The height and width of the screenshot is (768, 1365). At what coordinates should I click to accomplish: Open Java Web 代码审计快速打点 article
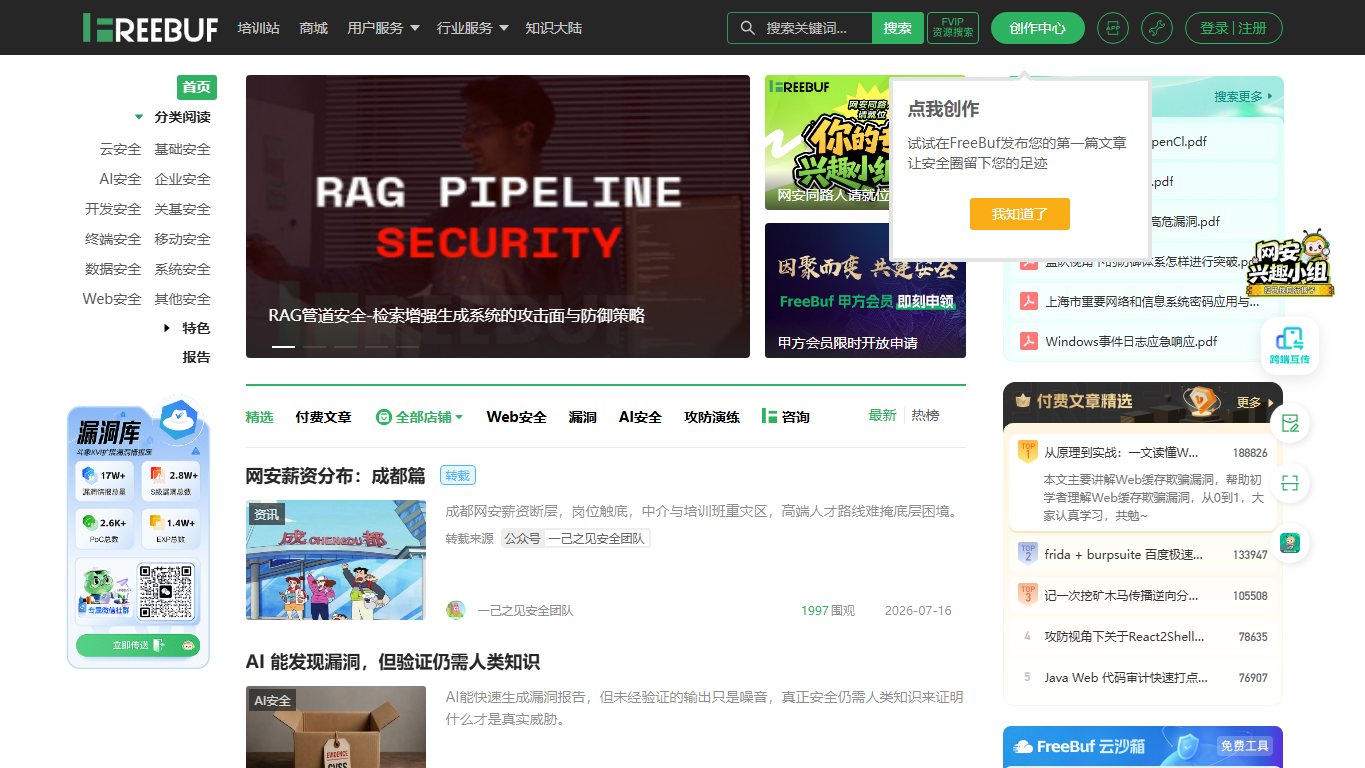pyautogui.click(x=1125, y=677)
